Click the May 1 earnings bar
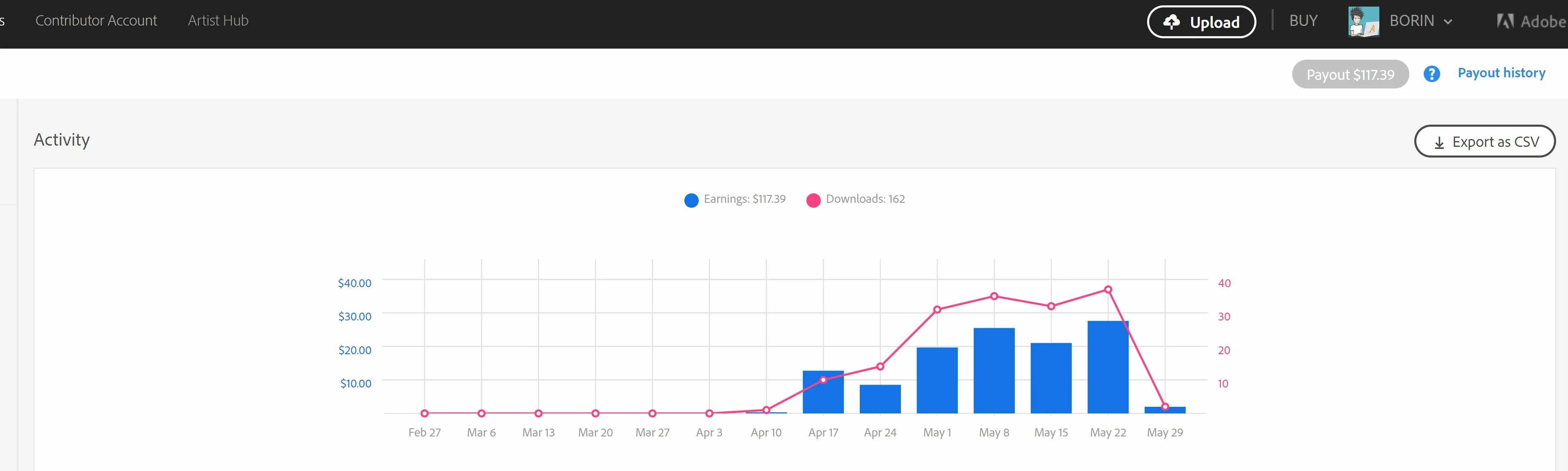The width and height of the screenshot is (1568, 471). pos(937,381)
